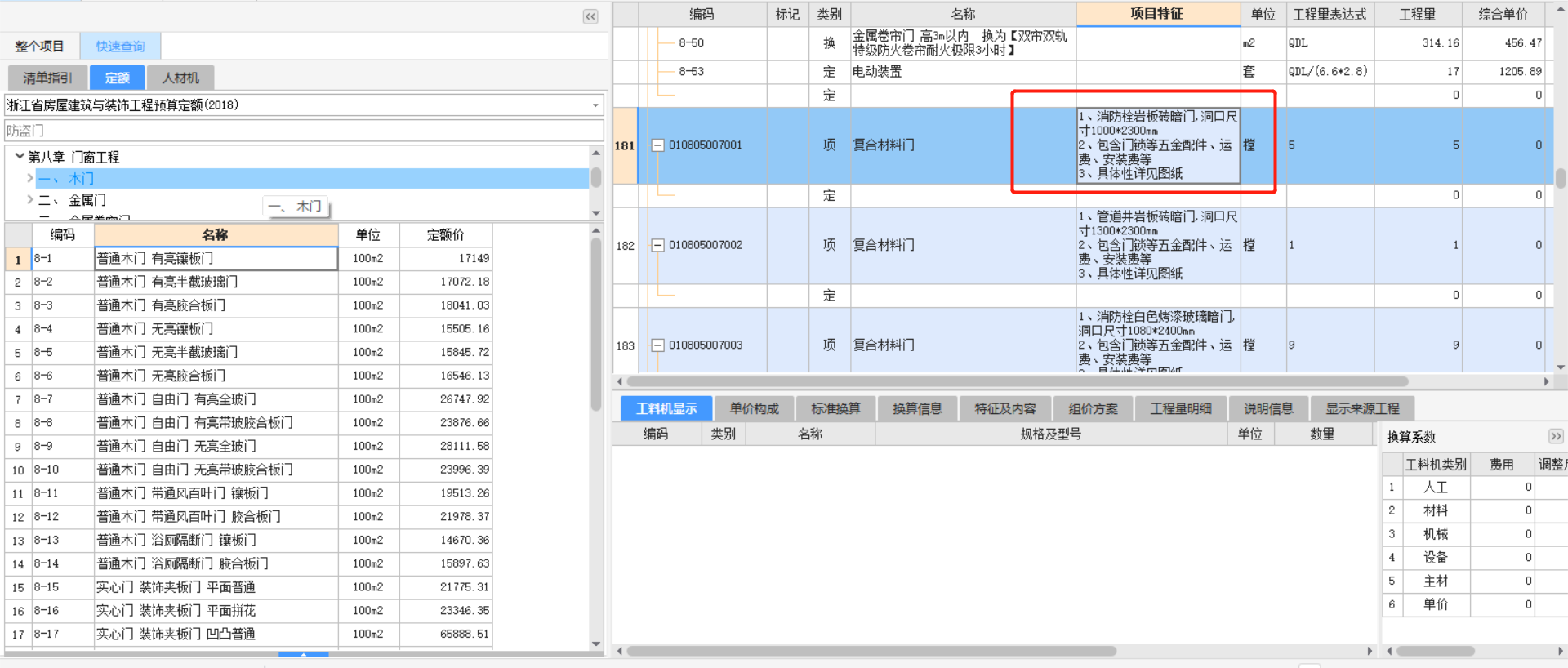Click the 二、金属门 tree item label

[x=73, y=200]
